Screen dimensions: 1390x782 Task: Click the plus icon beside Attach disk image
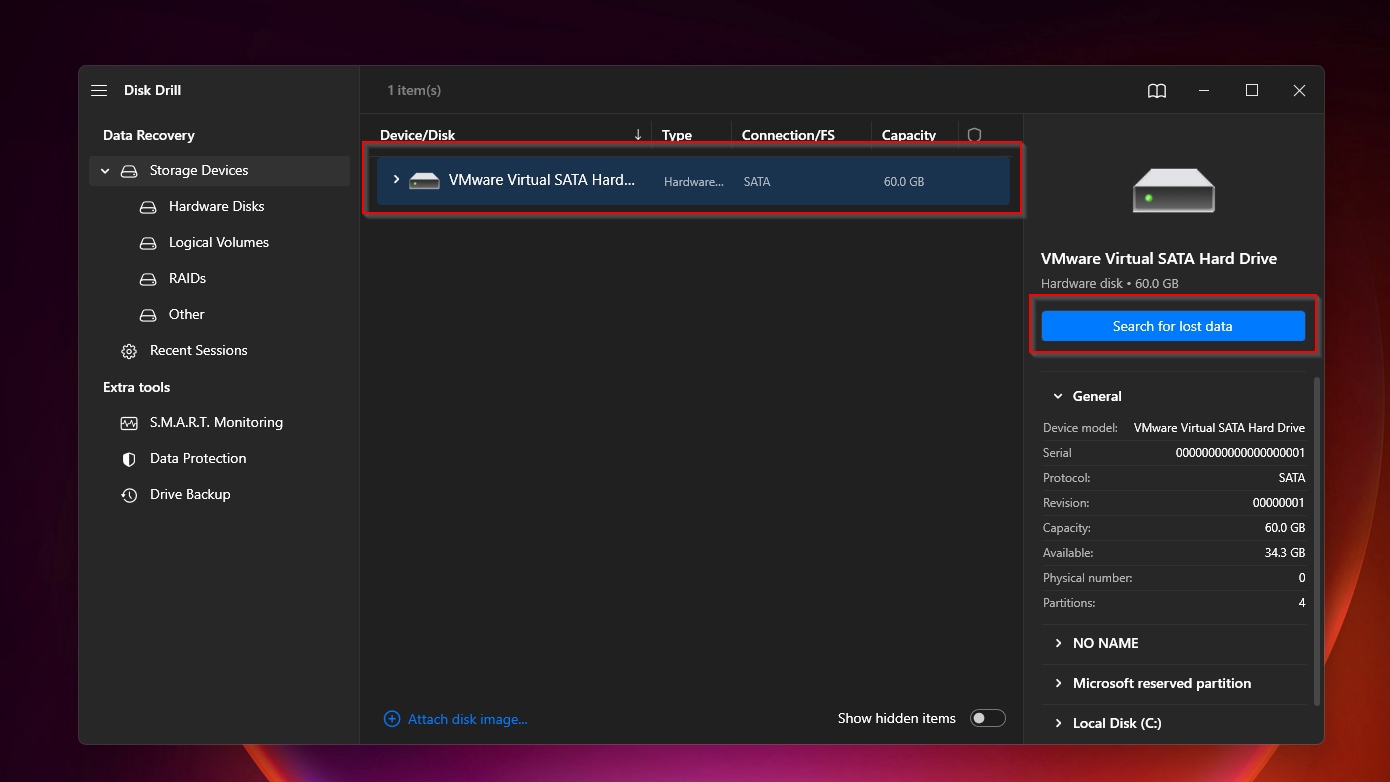click(392, 719)
